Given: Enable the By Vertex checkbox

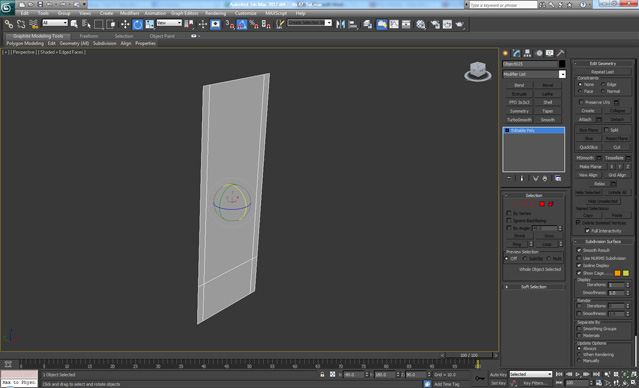Looking at the screenshot, I should tap(509, 213).
